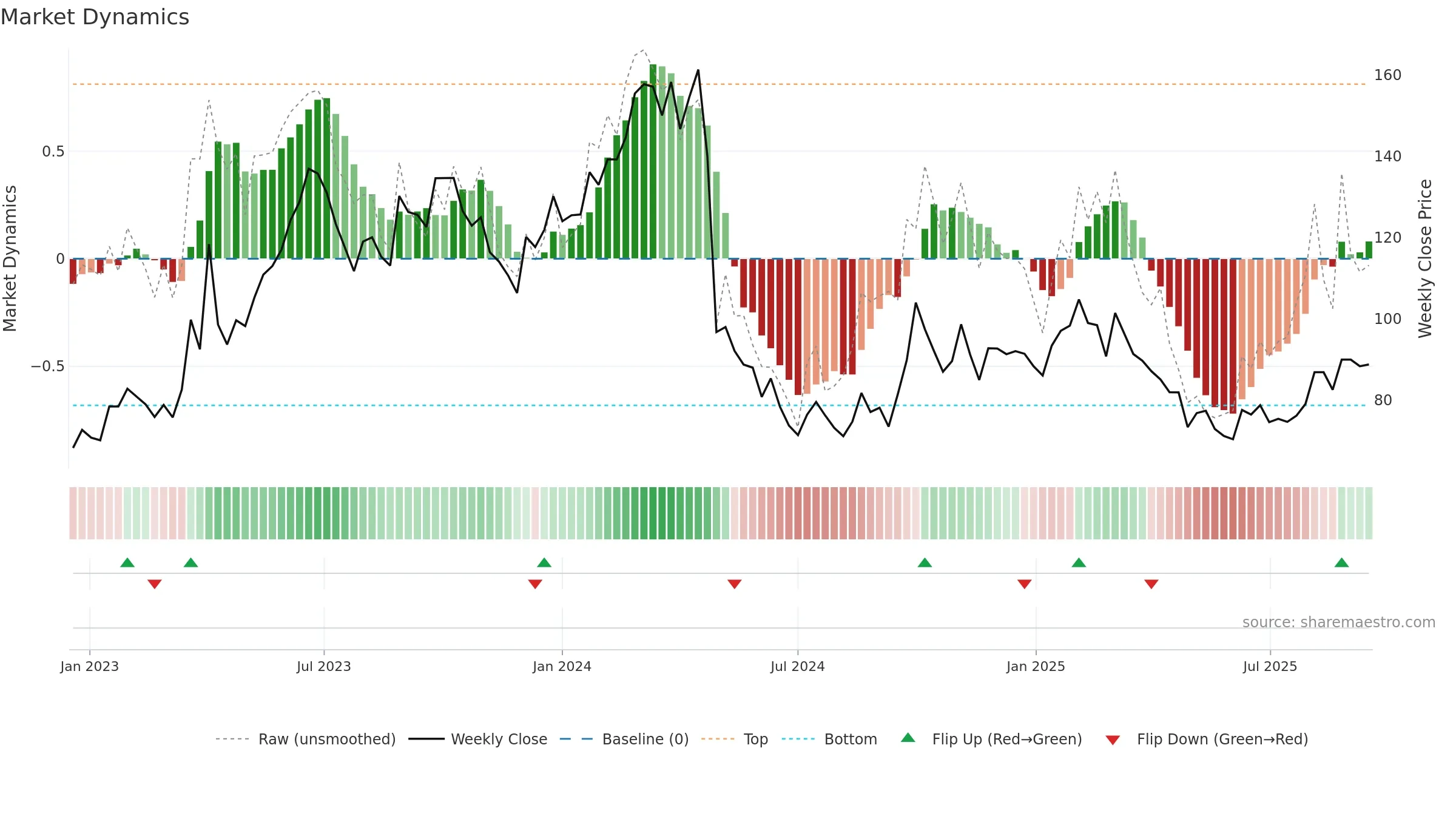Image resolution: width=1456 pixels, height=819 pixels.
Task: Click the Jul 2023 x-axis label
Action: [324, 666]
